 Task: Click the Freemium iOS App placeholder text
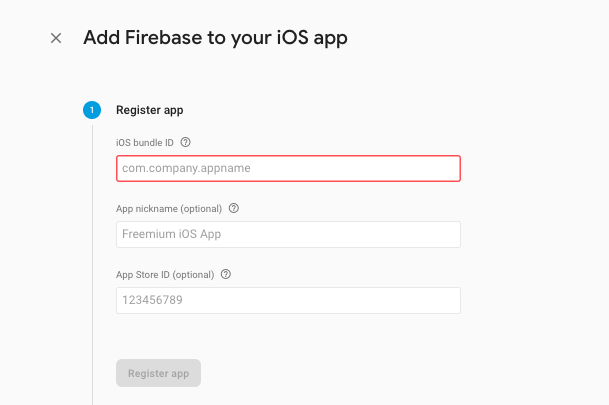click(171, 235)
